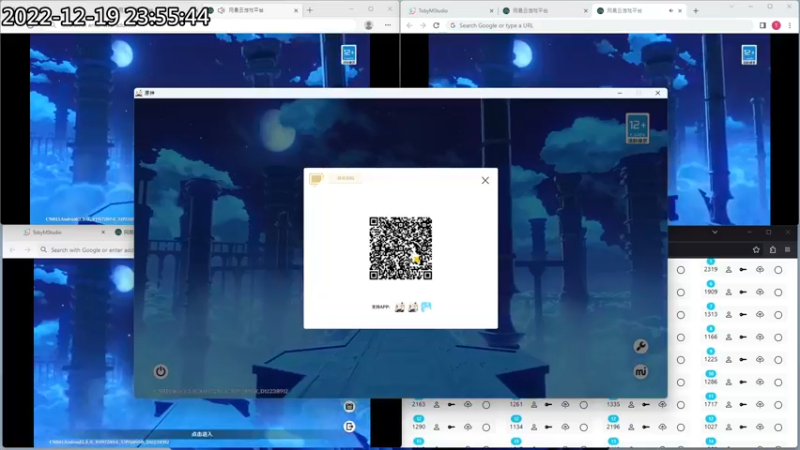Click the yellow chat icon in dialog header

tap(316, 179)
